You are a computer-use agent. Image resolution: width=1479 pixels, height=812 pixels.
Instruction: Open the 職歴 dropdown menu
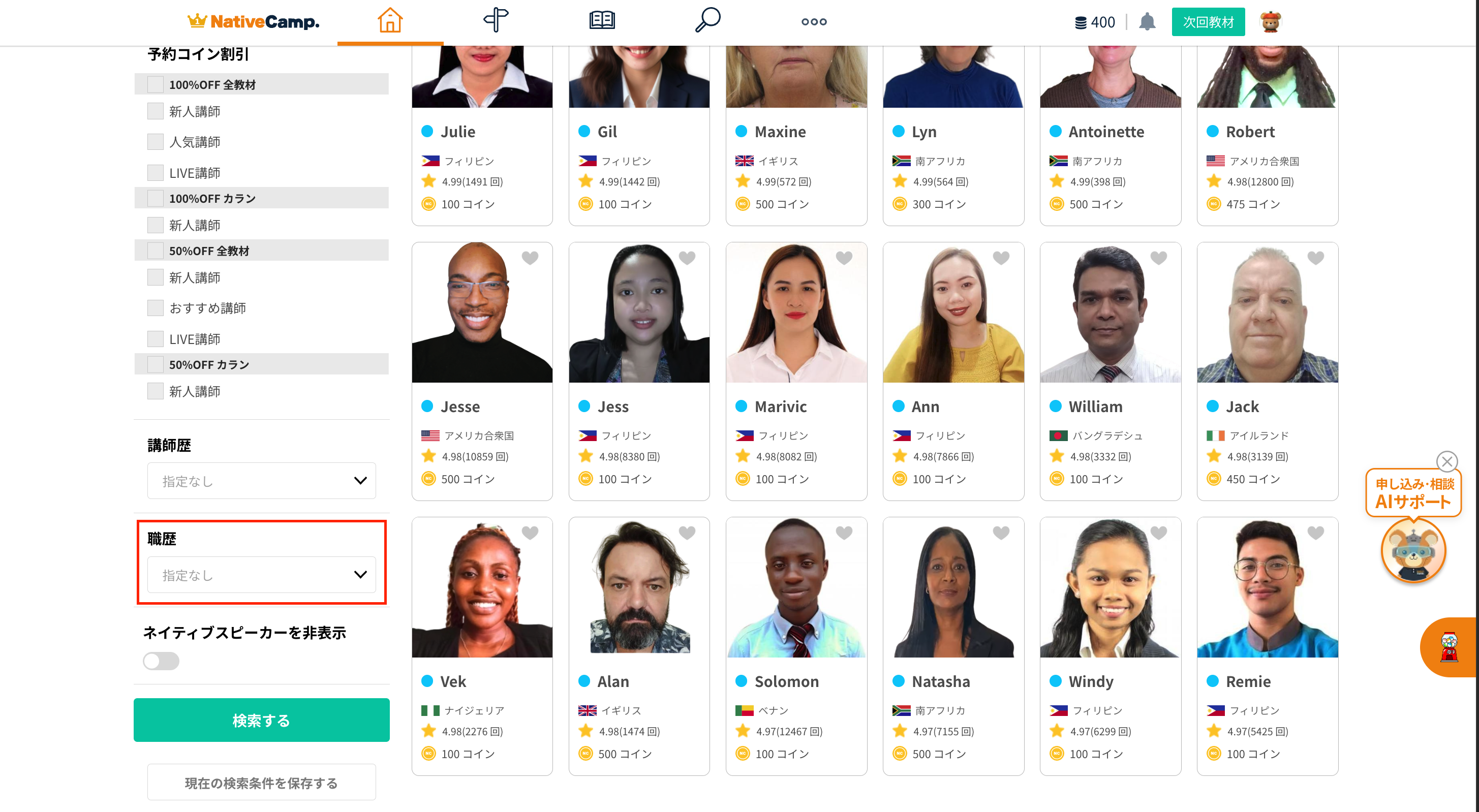click(x=261, y=574)
